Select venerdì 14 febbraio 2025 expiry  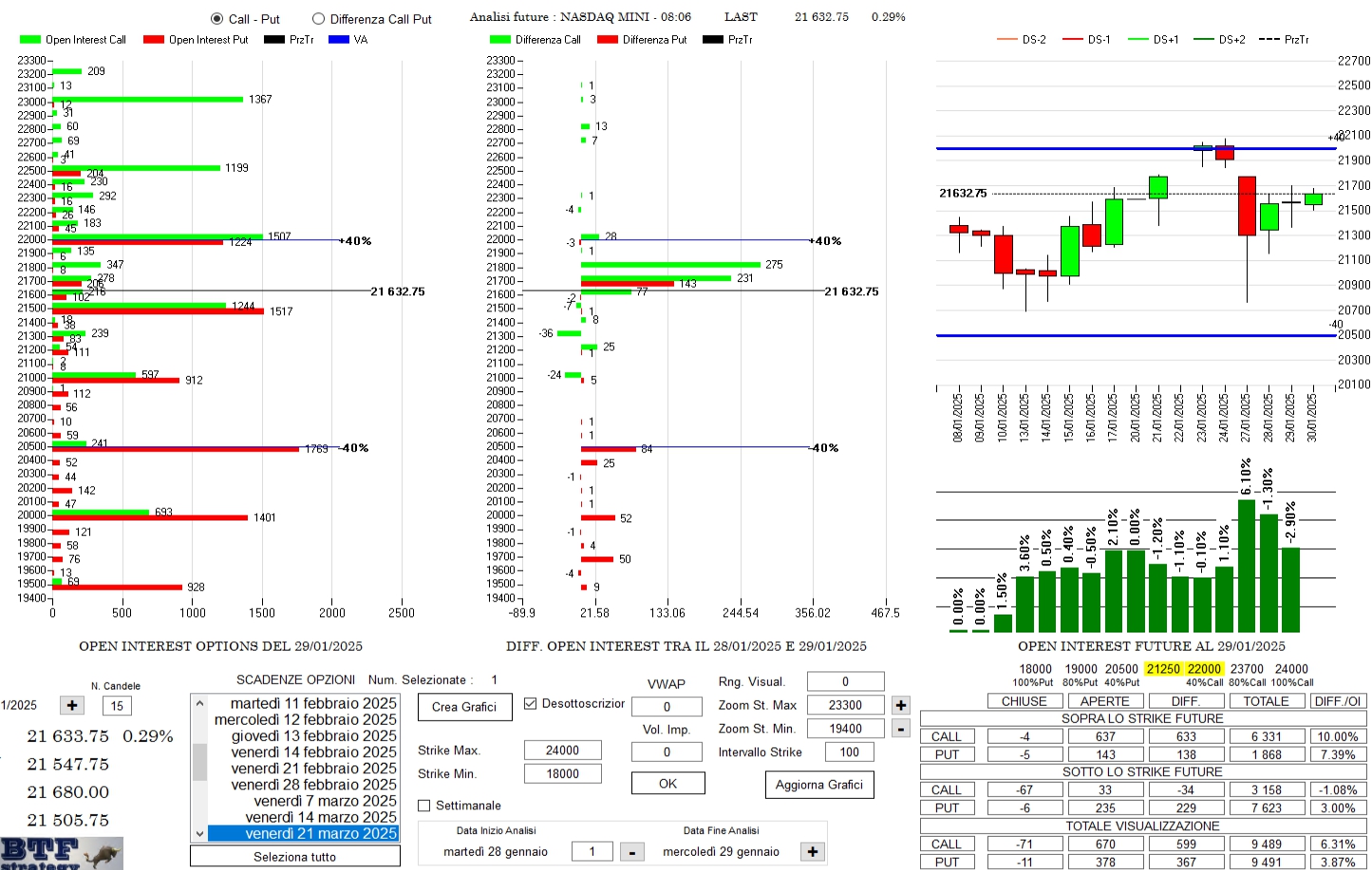tap(303, 752)
